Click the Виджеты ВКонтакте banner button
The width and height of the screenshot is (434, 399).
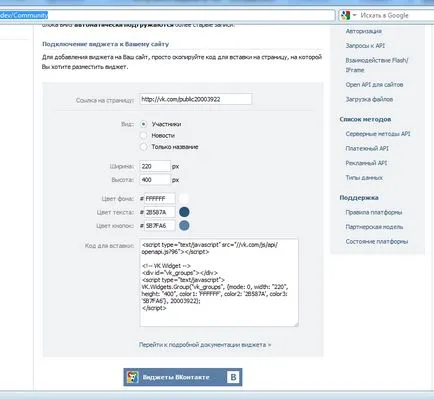183,377
